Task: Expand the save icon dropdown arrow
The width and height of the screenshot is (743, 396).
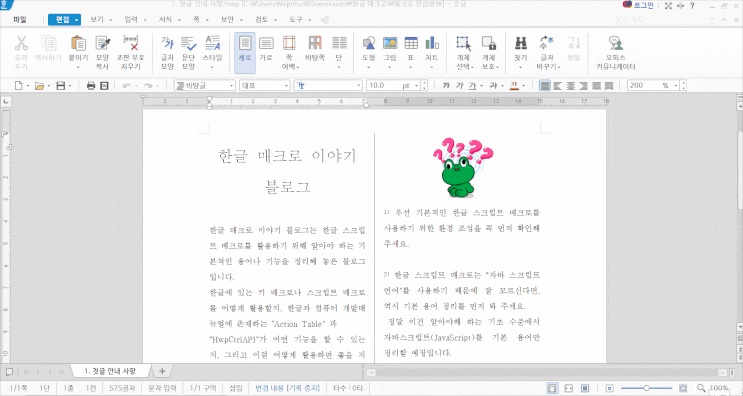Action: pos(70,86)
